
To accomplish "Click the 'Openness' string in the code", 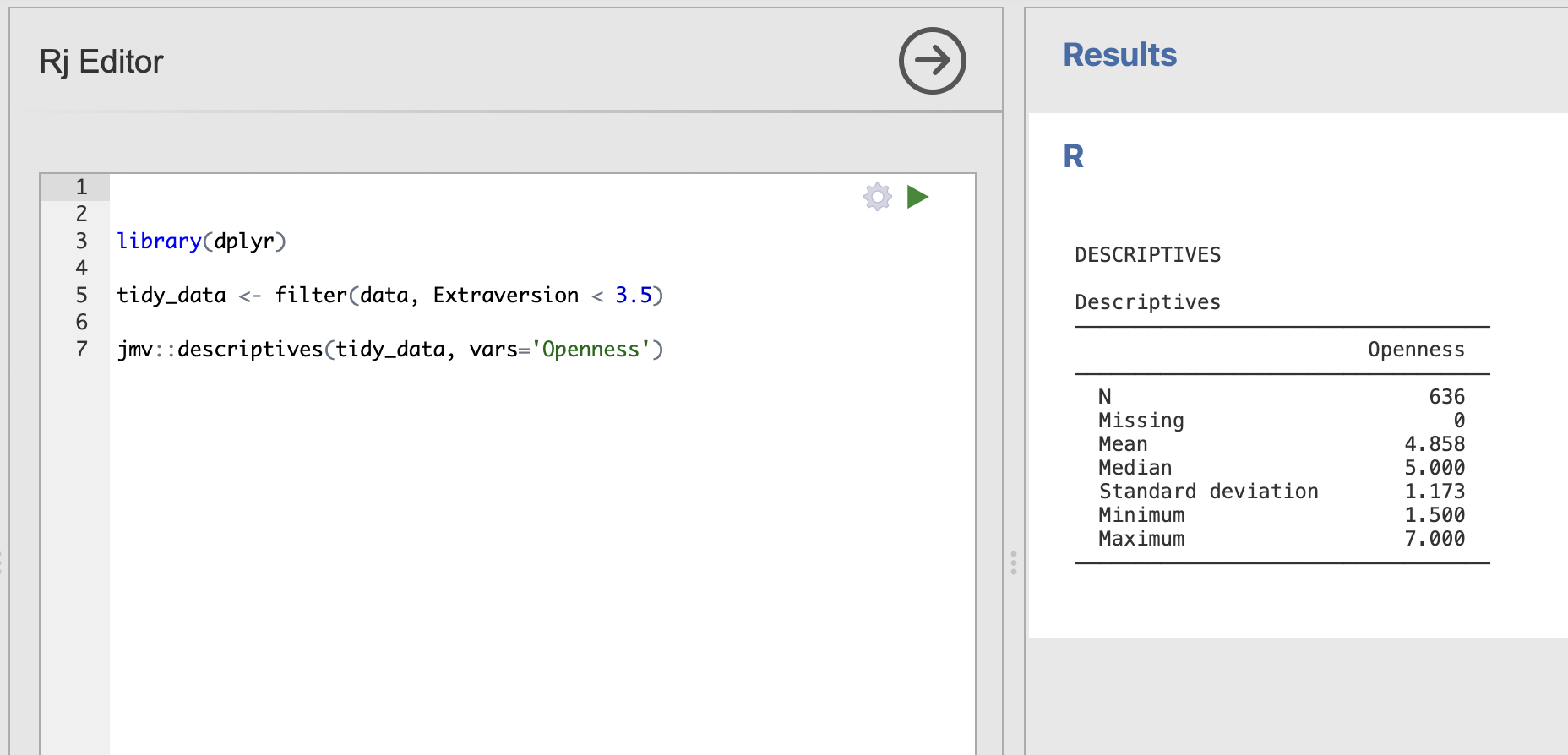I will [x=591, y=350].
